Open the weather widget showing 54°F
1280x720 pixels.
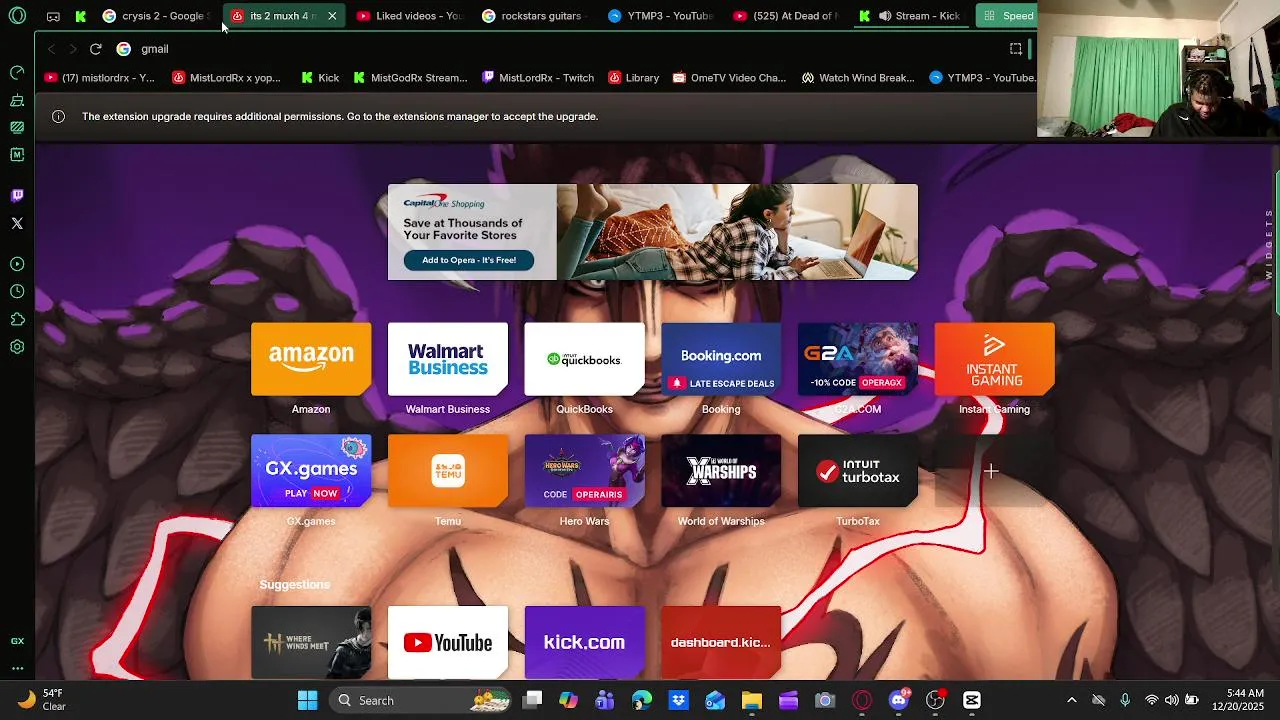click(x=42, y=700)
